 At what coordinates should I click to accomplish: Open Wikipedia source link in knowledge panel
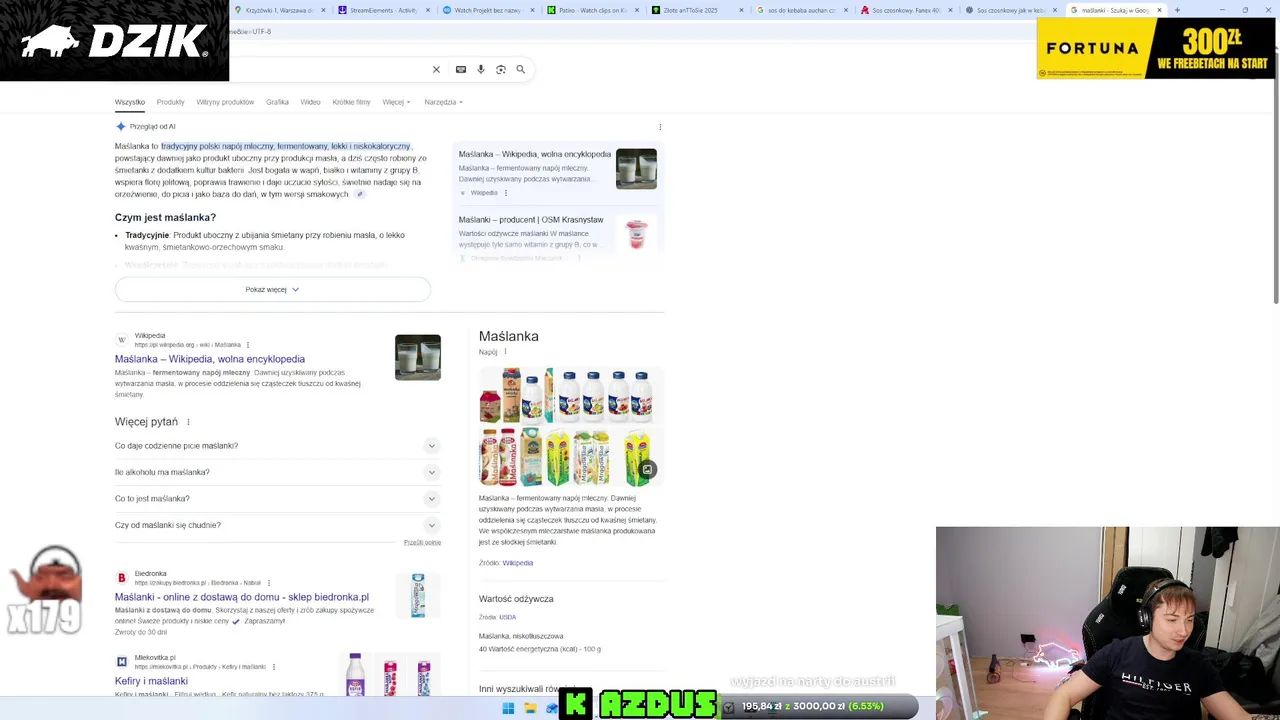tap(518, 563)
